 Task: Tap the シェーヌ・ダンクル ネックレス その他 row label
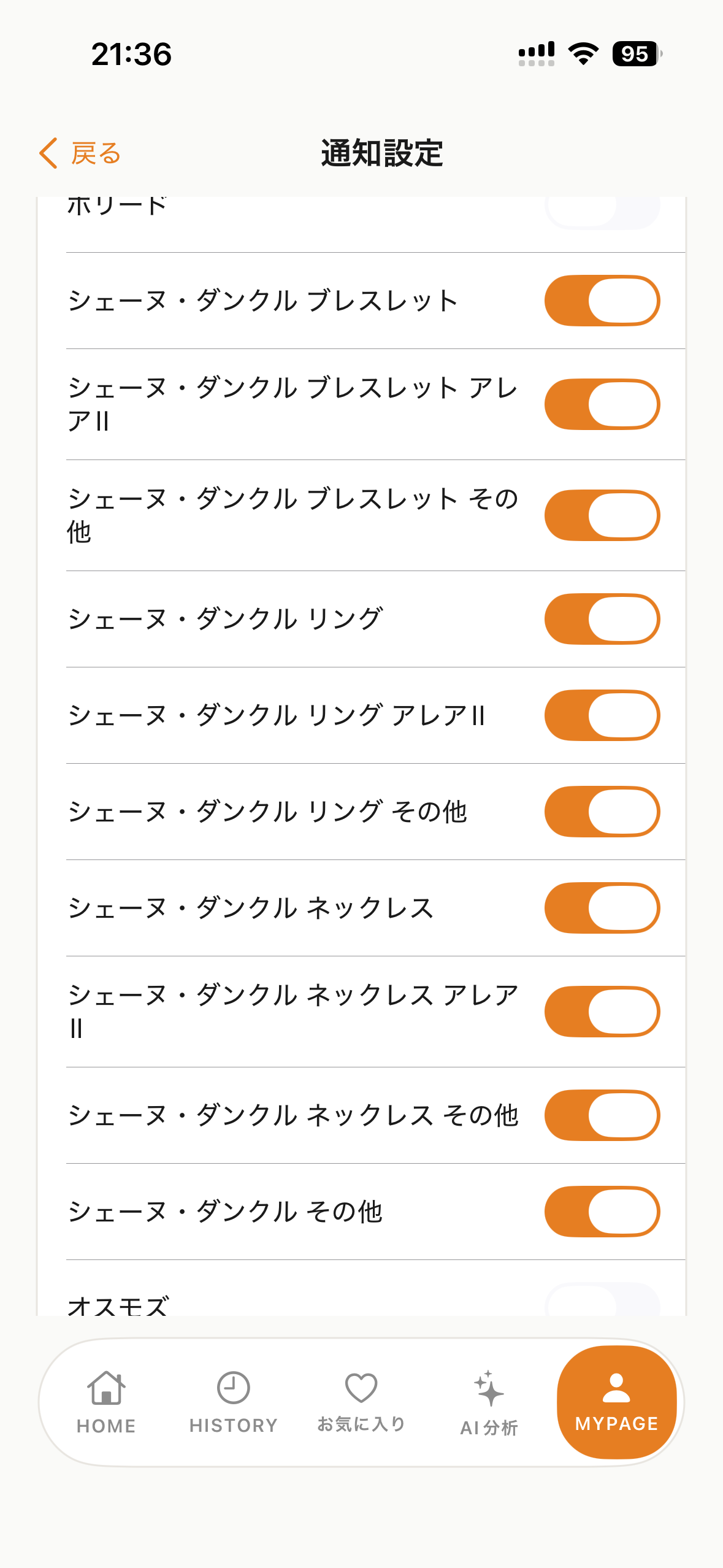pos(293,1115)
